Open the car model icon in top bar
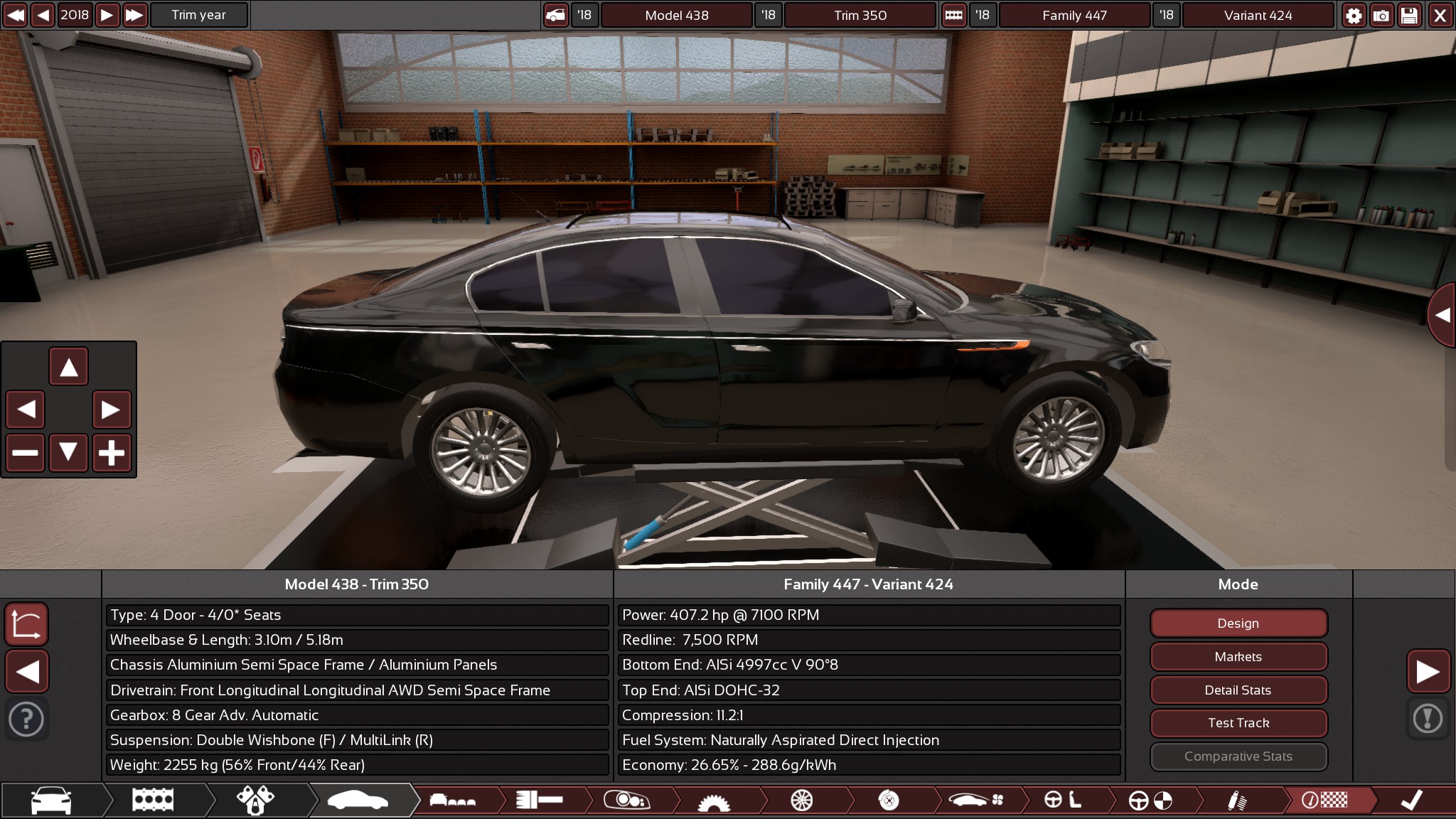Image resolution: width=1456 pixels, height=819 pixels. coord(556,15)
